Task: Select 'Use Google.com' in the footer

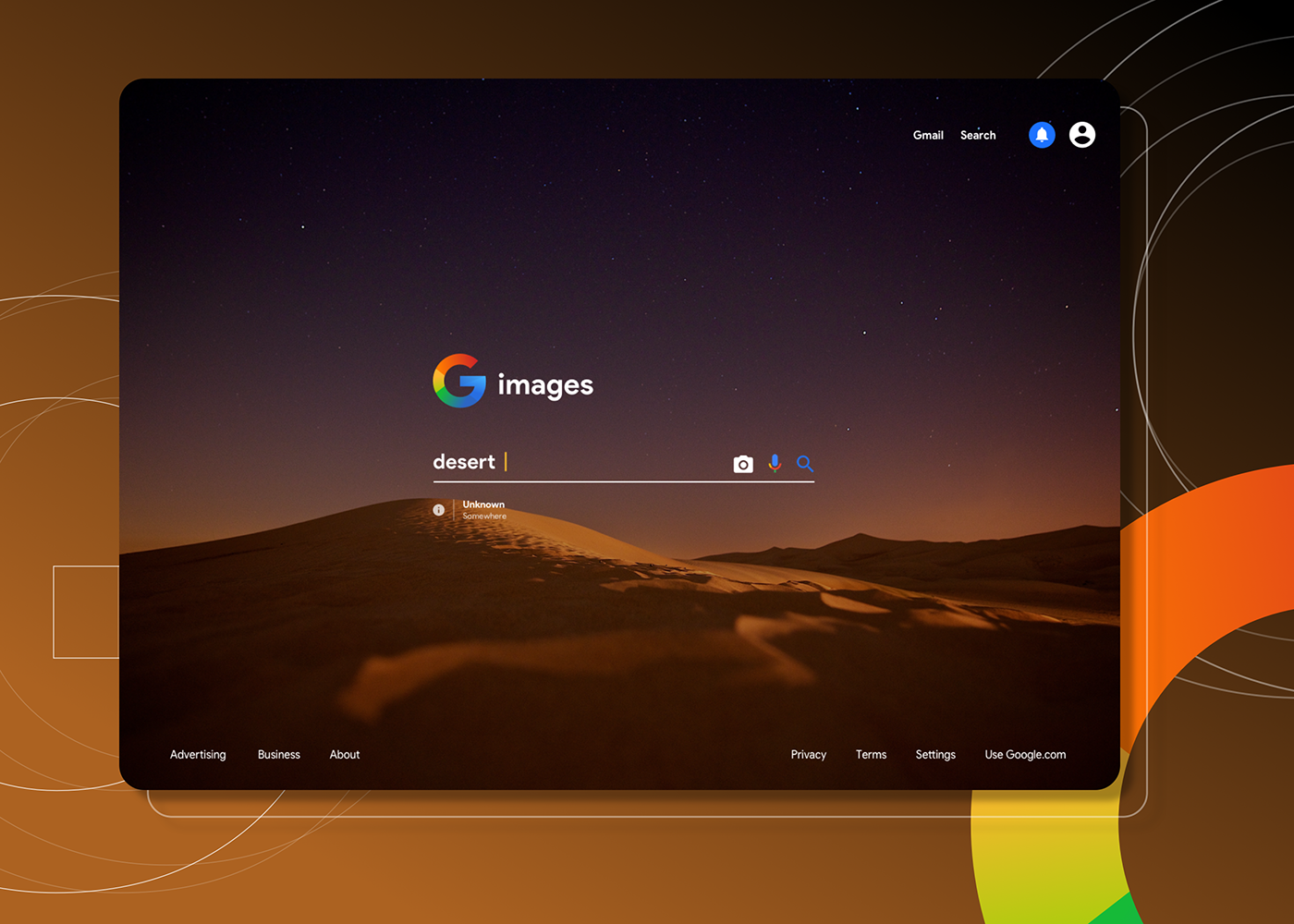Action: coord(1025,755)
